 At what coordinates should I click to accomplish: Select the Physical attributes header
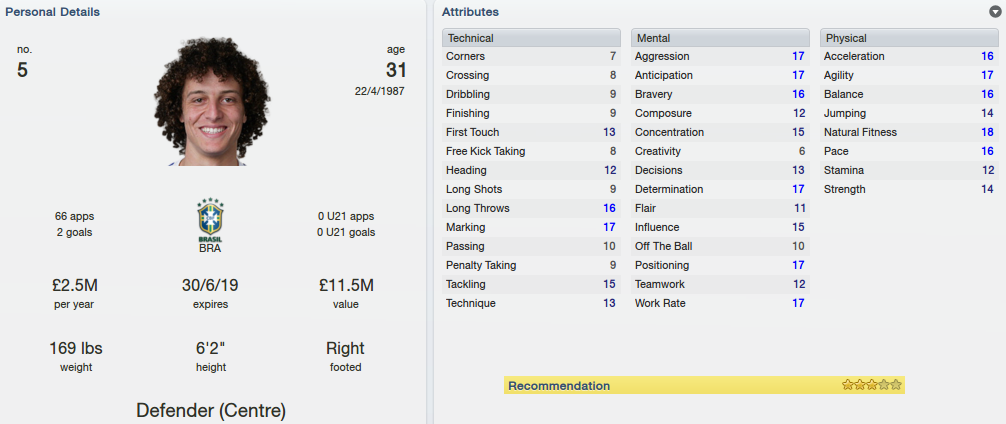click(x=909, y=38)
